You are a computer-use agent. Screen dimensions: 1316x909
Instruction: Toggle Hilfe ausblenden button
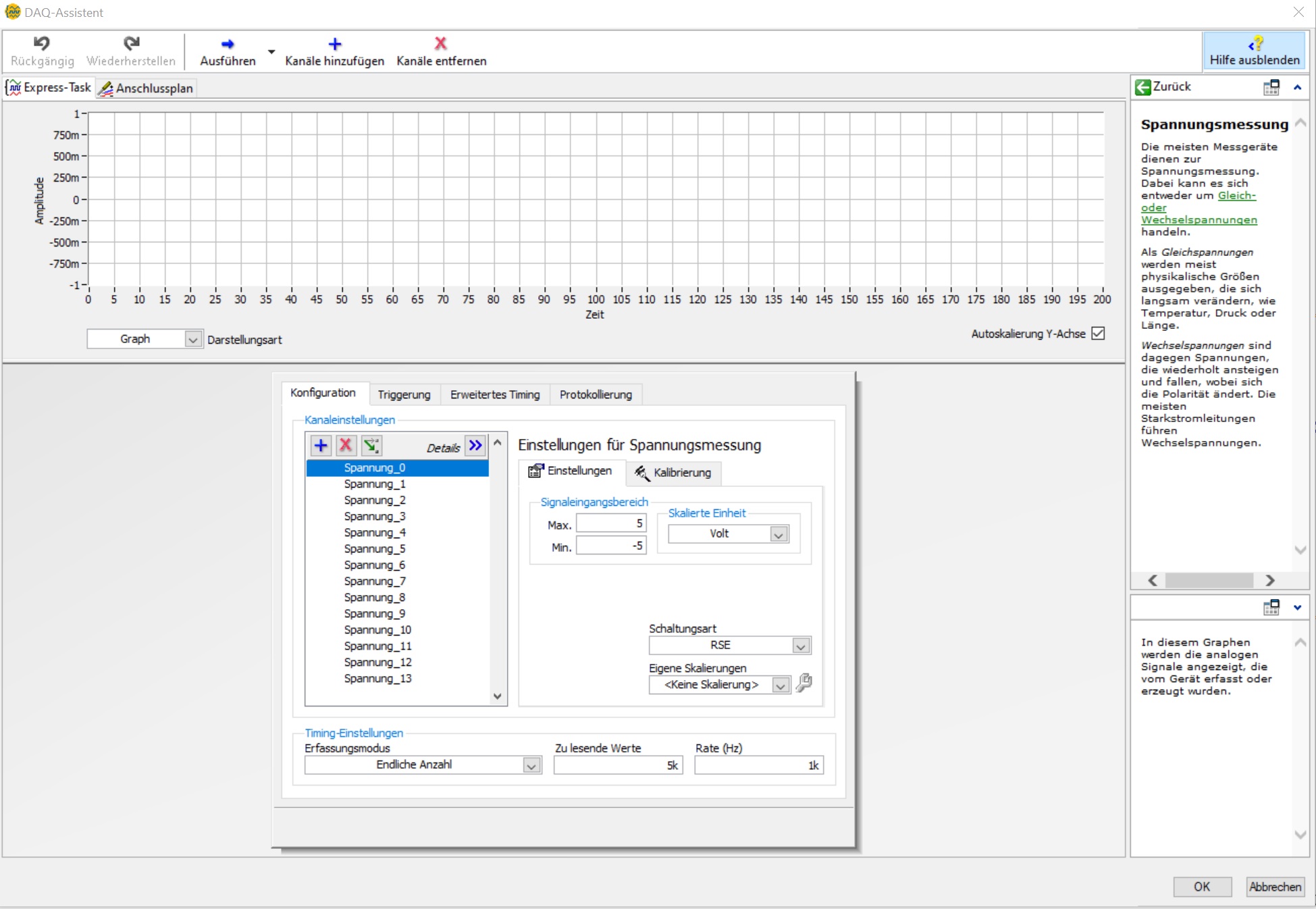tap(1254, 51)
